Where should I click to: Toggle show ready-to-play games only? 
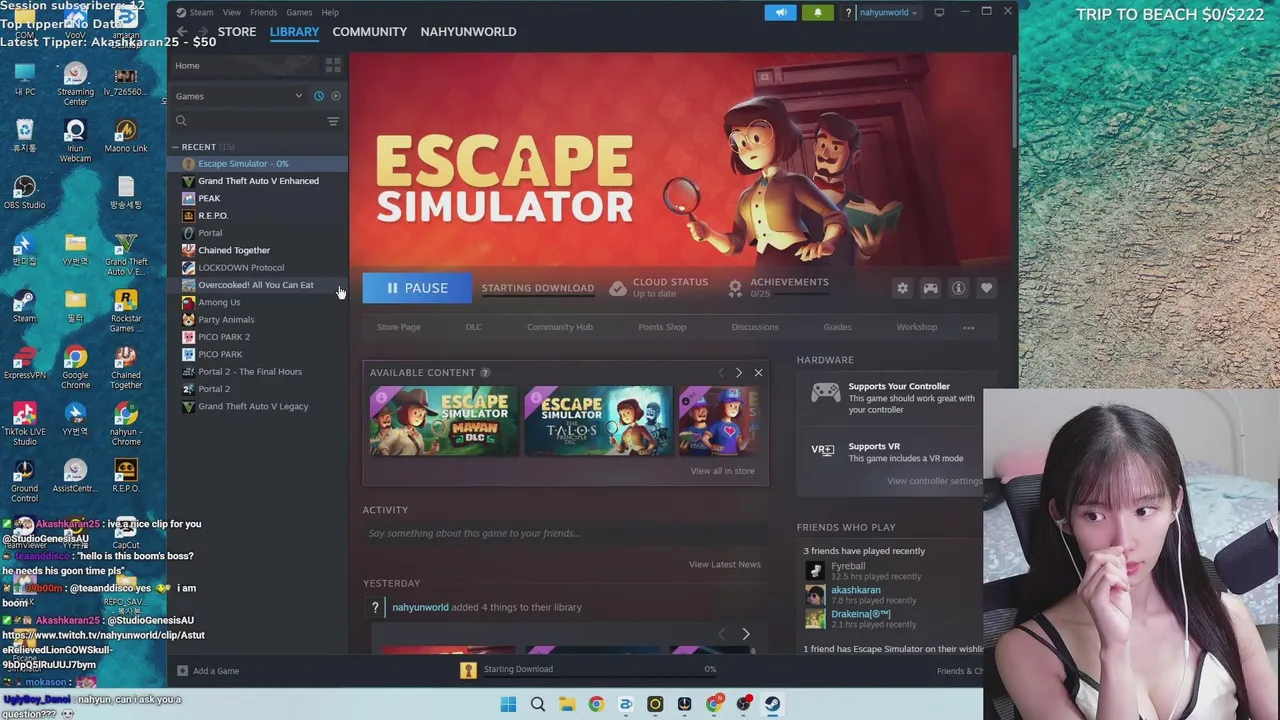click(x=336, y=96)
